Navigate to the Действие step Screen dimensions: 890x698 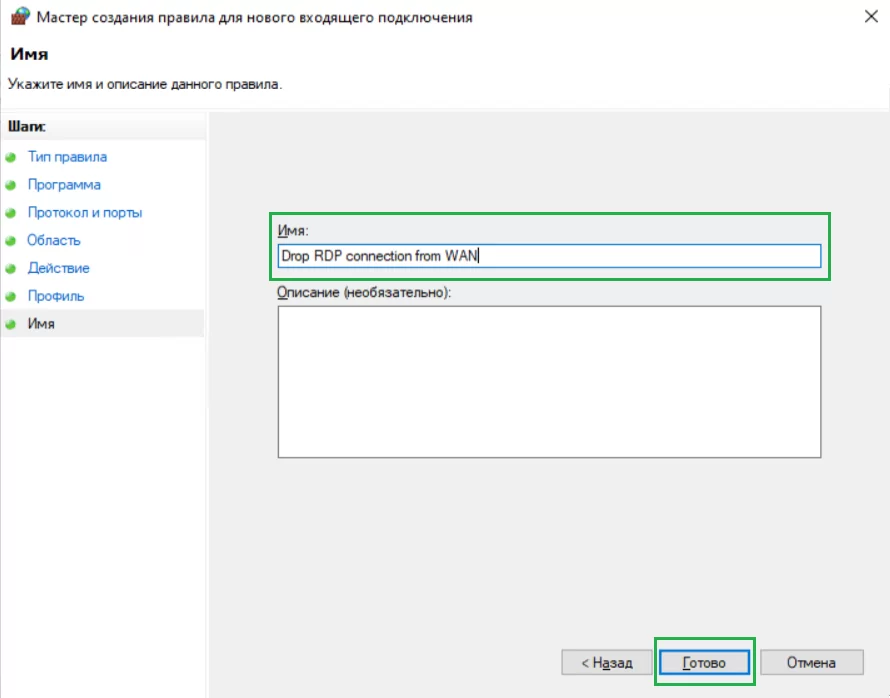(x=58, y=268)
